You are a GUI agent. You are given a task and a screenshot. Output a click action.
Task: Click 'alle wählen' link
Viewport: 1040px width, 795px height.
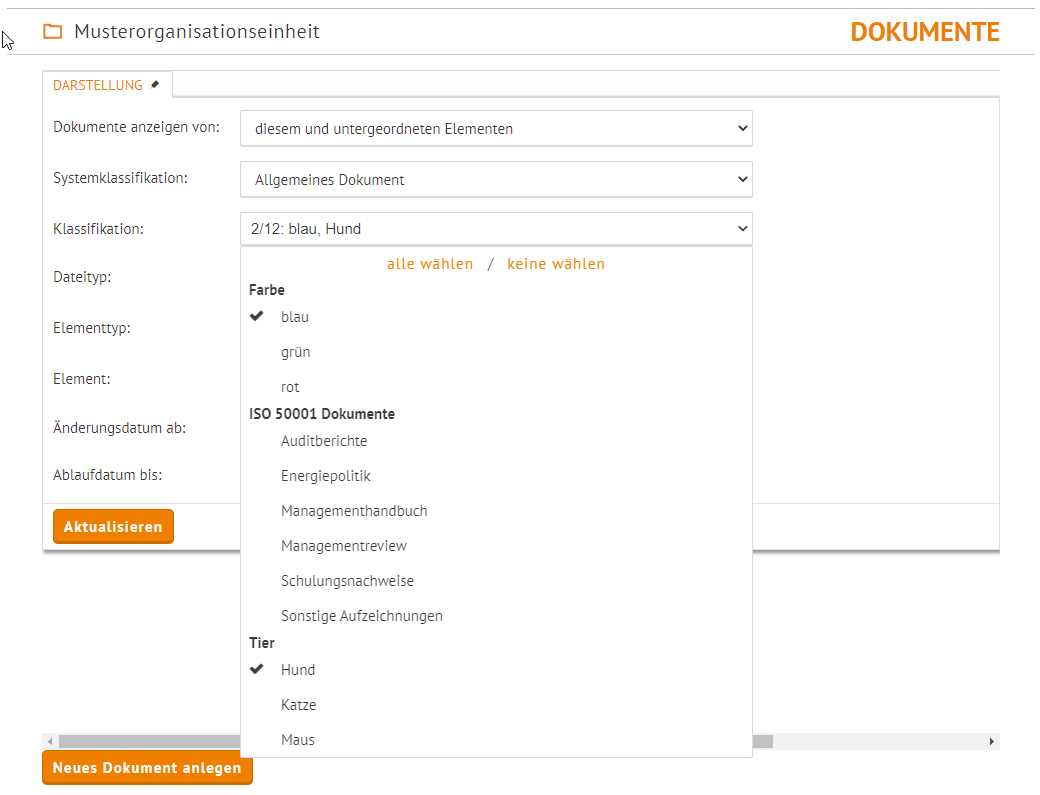(x=430, y=264)
